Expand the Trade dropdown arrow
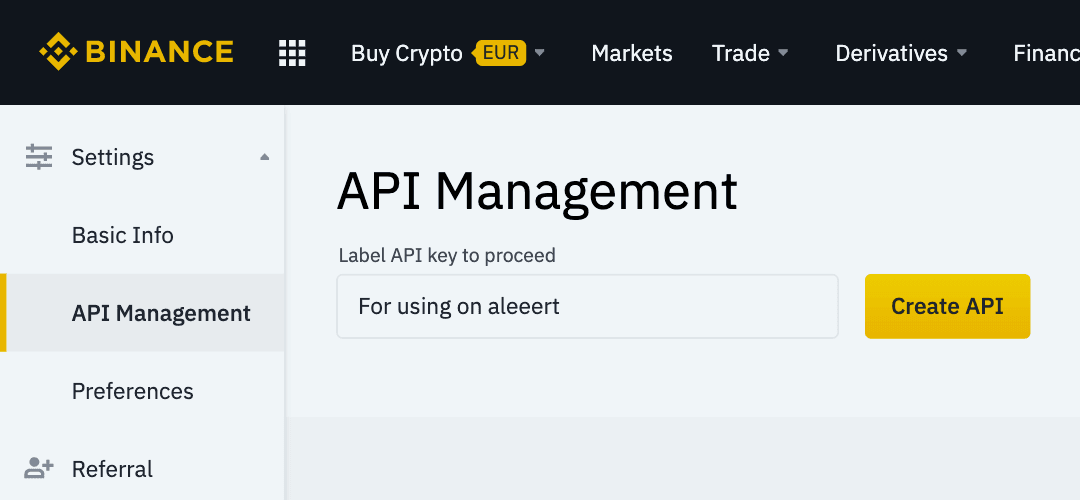1080x500 pixels. [x=784, y=53]
